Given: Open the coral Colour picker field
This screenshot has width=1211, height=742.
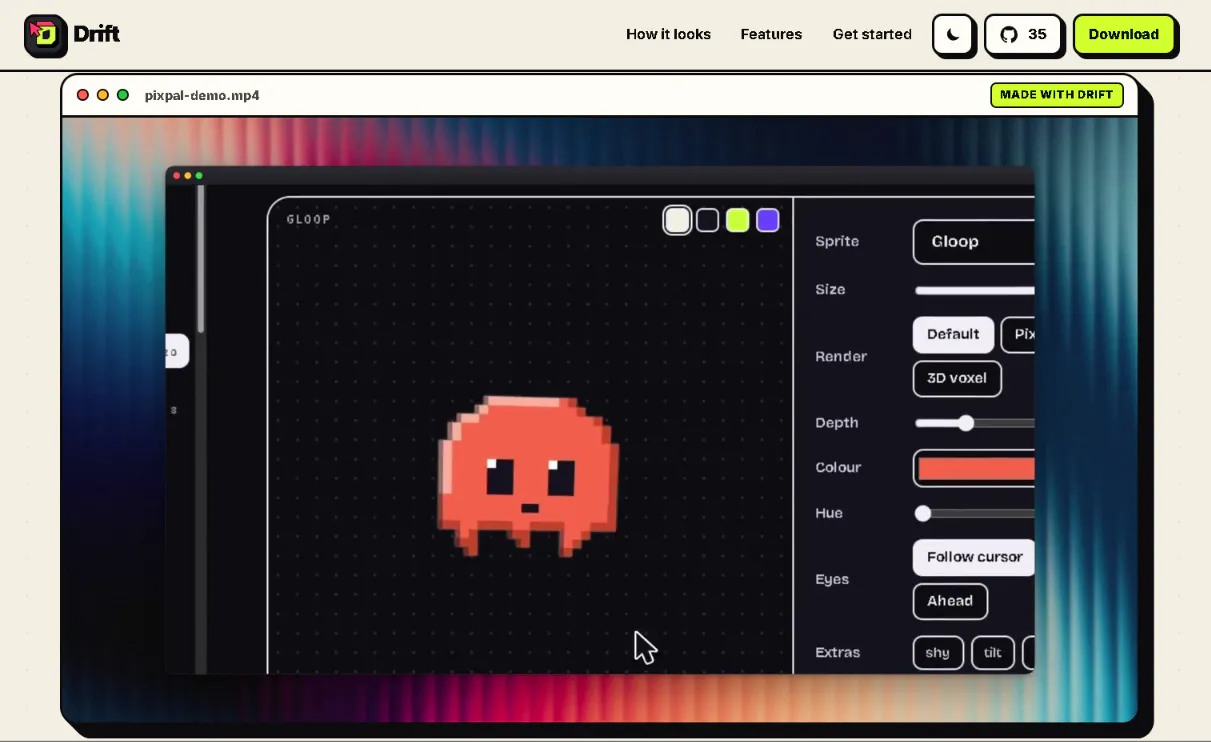Looking at the screenshot, I should click(x=974, y=468).
